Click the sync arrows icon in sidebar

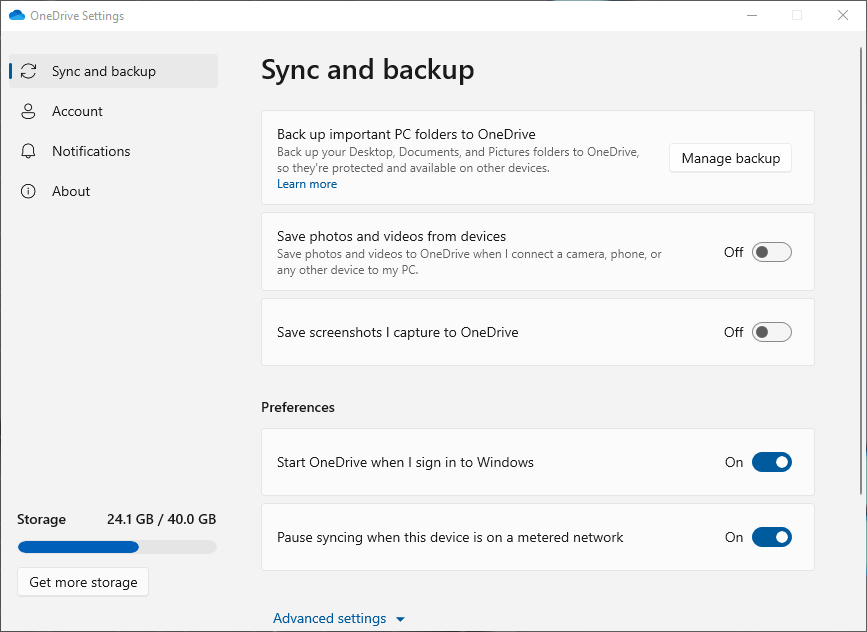coord(29,71)
